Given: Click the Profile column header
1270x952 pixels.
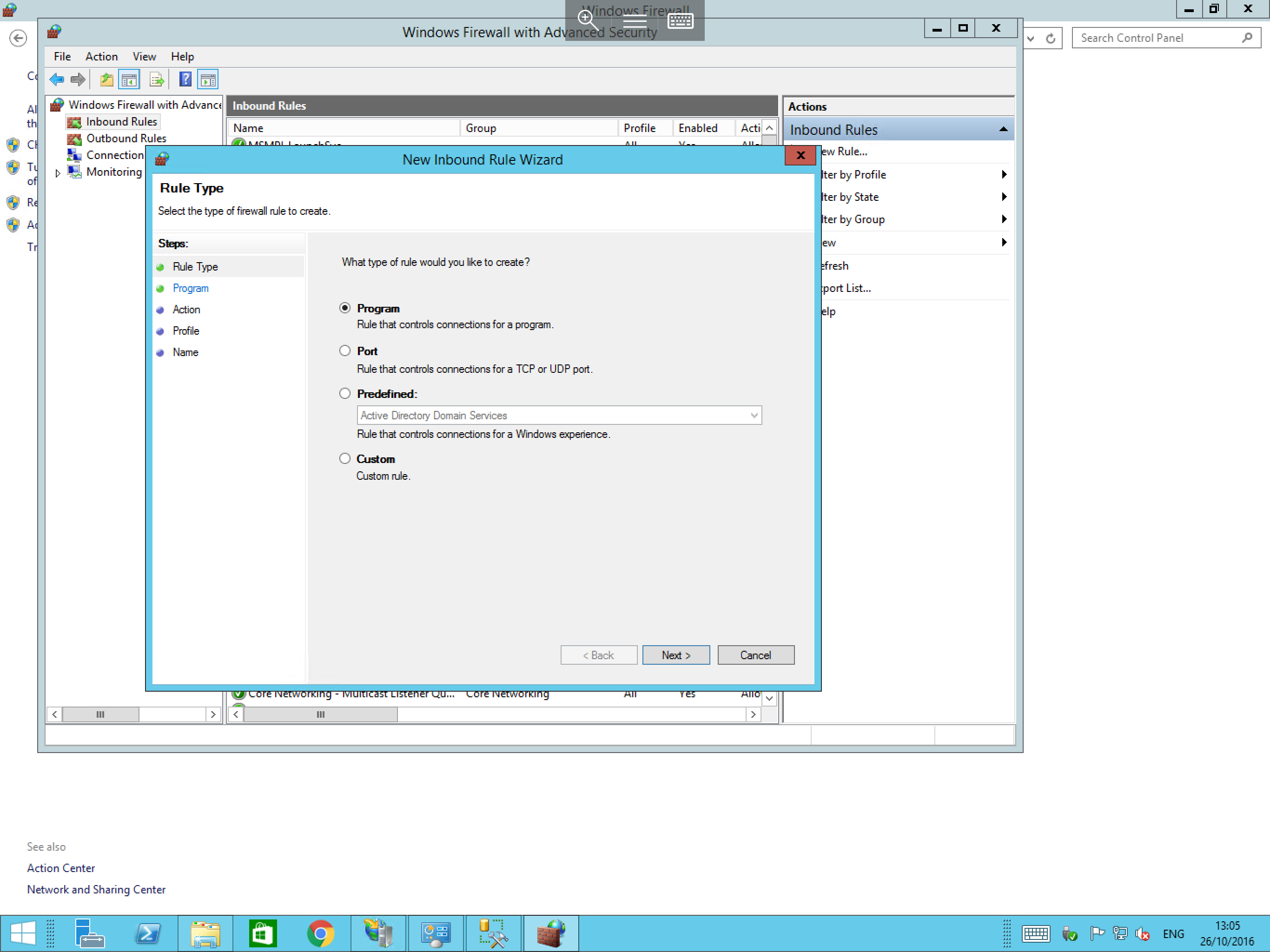Looking at the screenshot, I should [x=645, y=127].
